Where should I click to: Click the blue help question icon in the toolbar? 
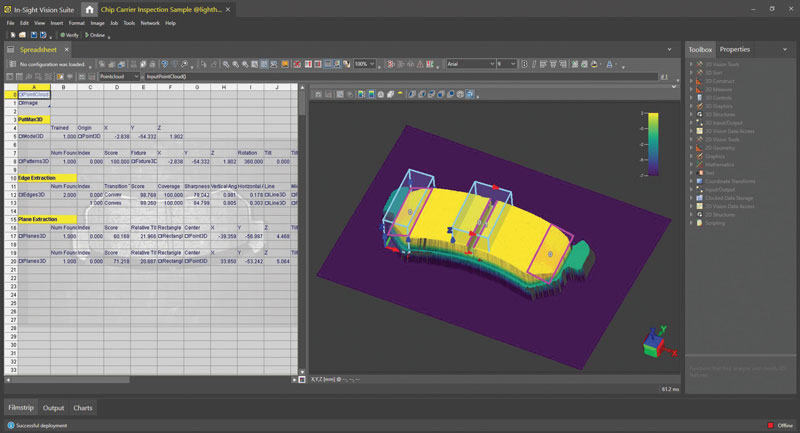click(x=164, y=64)
